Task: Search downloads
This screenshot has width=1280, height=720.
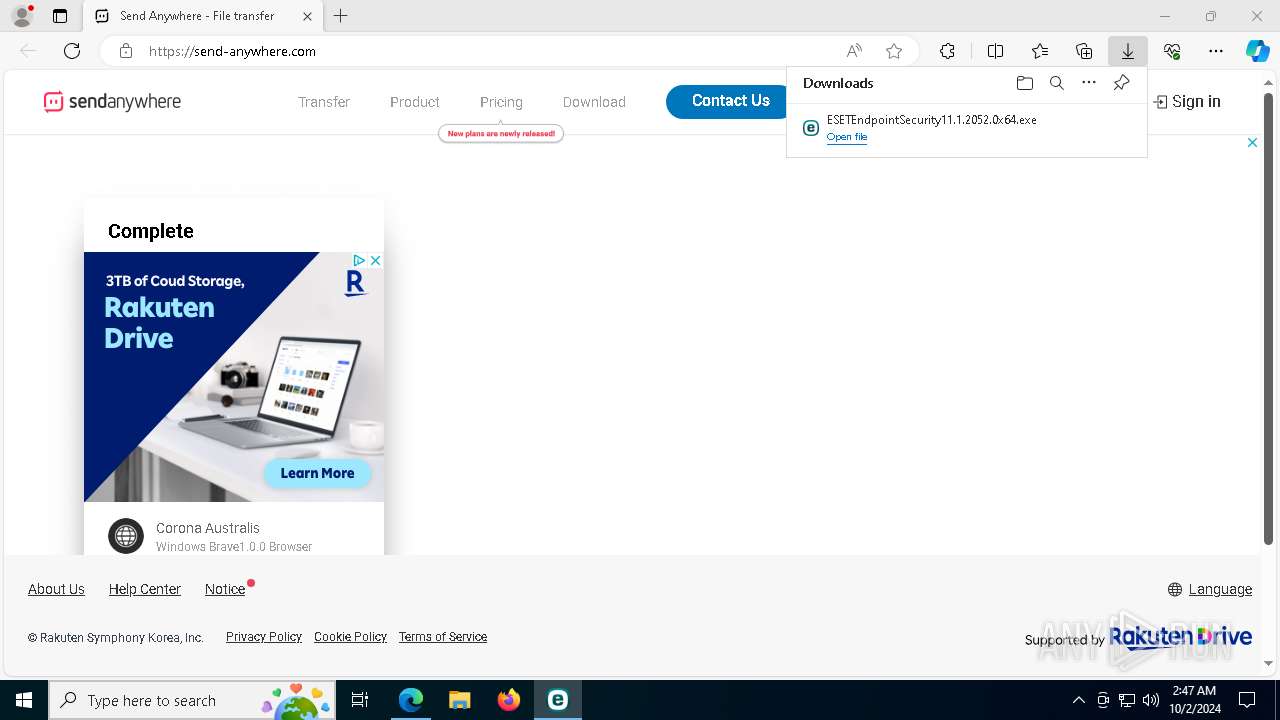Action: [1057, 83]
